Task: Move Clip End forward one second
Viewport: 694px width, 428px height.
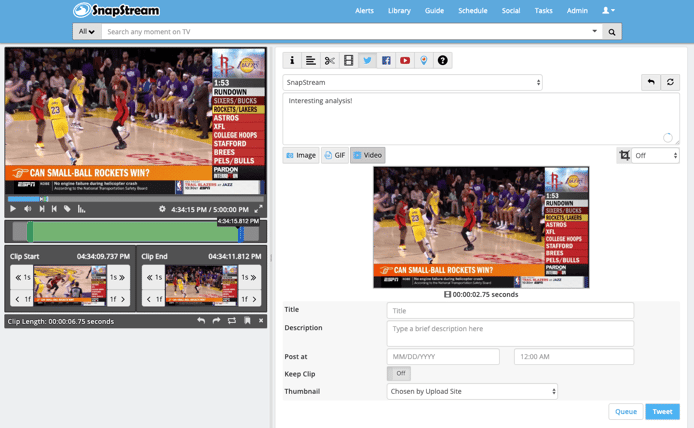Action: 249,278
